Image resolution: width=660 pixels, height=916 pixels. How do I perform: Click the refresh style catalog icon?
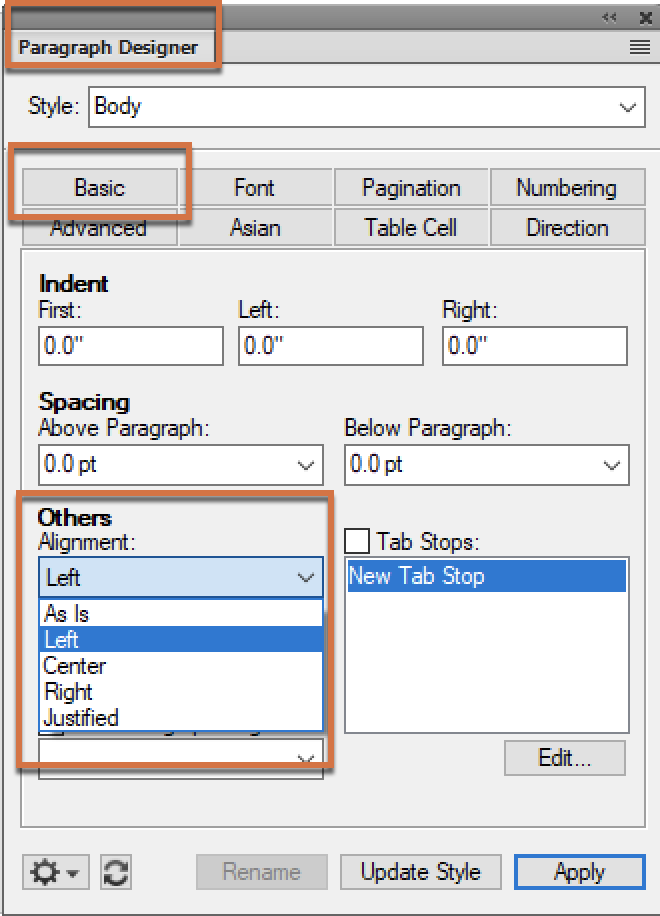[115, 871]
